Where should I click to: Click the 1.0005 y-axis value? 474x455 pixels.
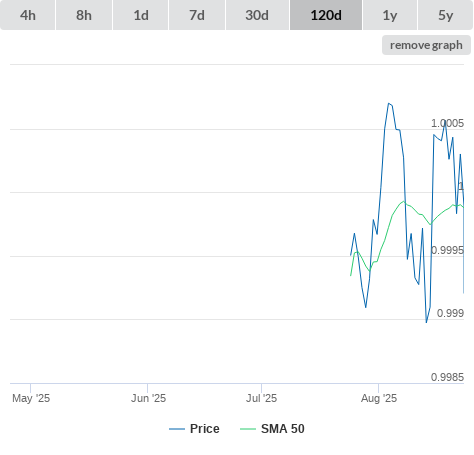pyautogui.click(x=447, y=123)
